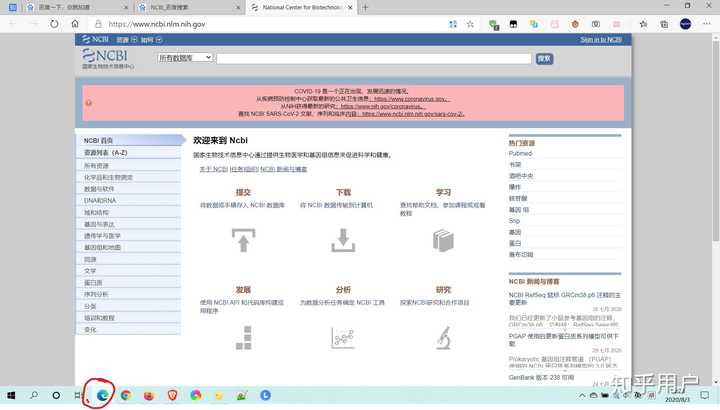Screen dimensions: 720x410
Task: Click the Research microscope icon
Action: coord(443,337)
